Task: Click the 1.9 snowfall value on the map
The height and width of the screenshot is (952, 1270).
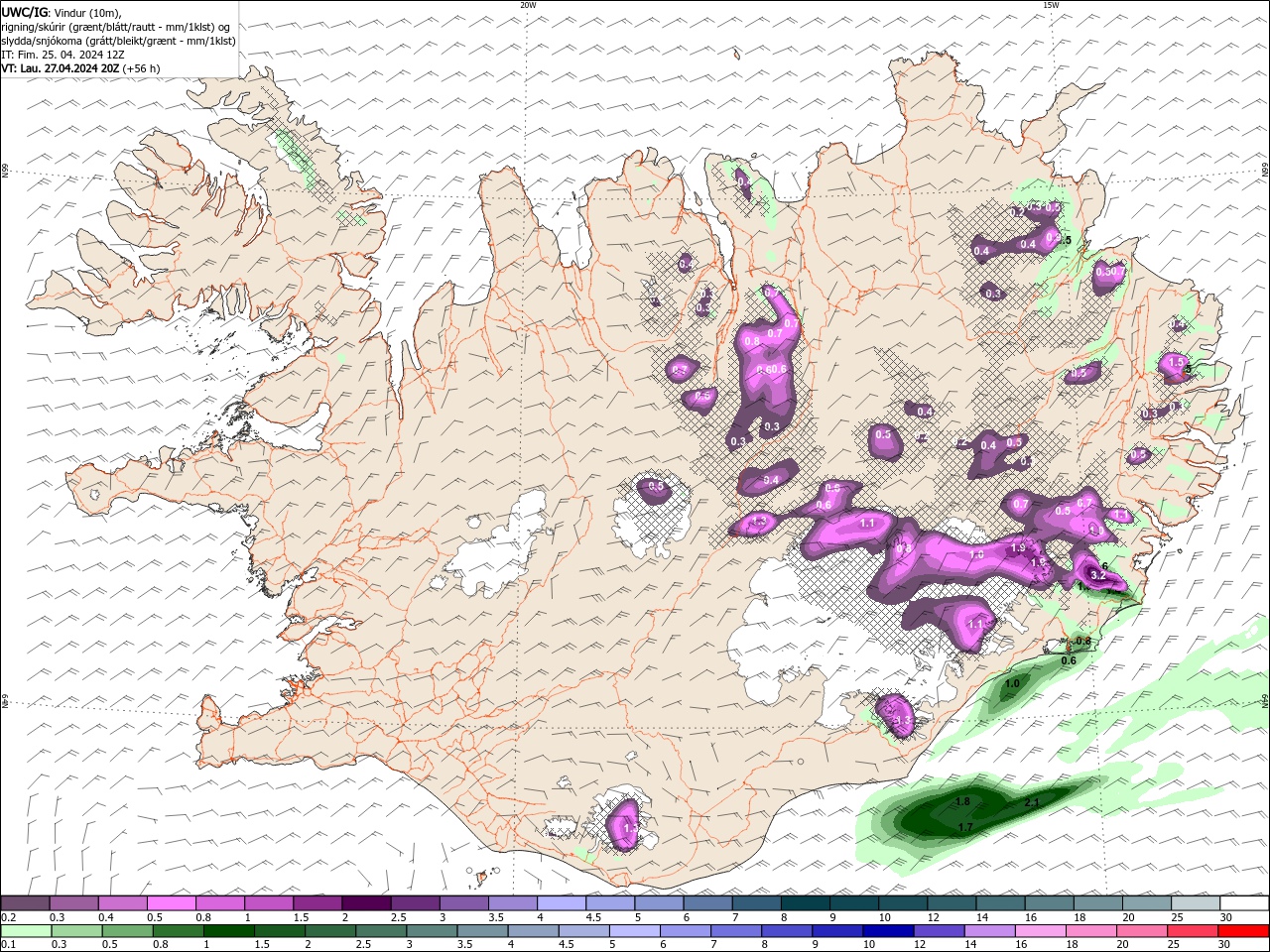Action: click(1017, 548)
